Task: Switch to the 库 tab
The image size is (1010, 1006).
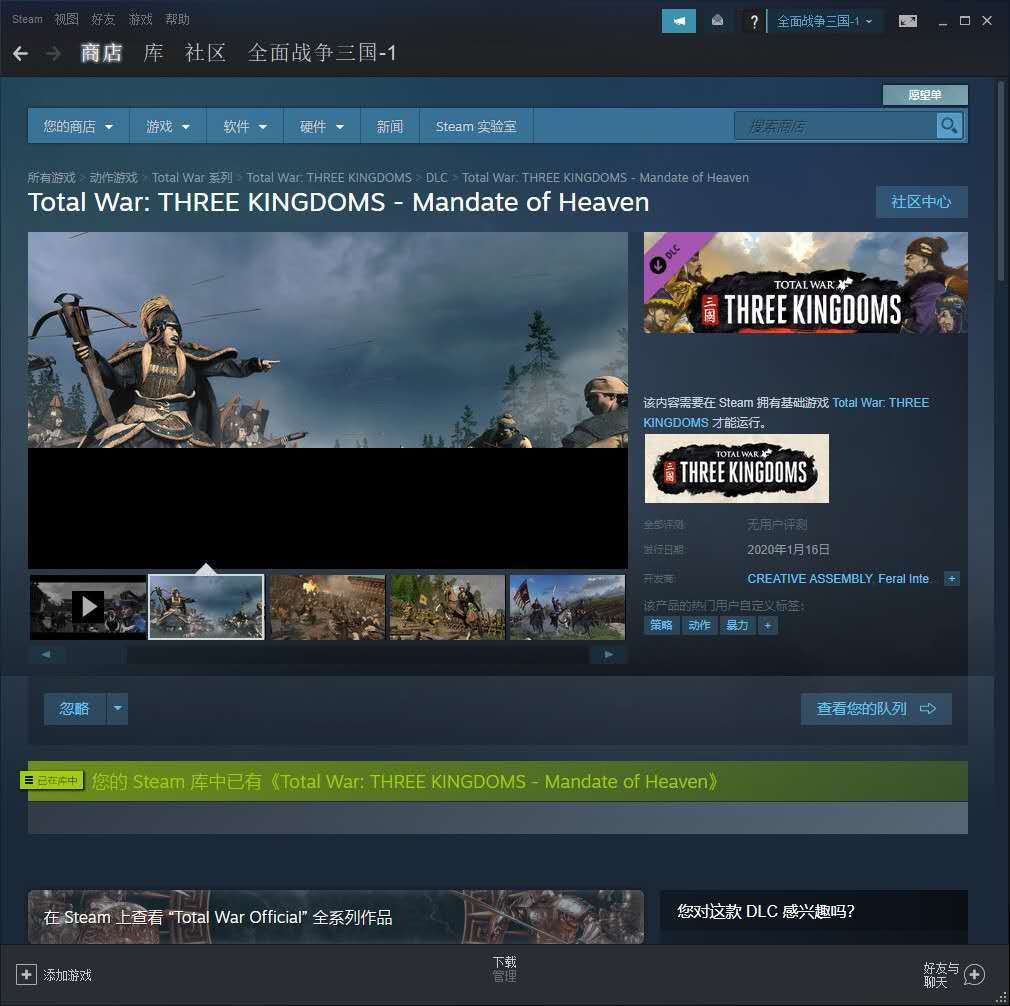Action: pos(153,53)
